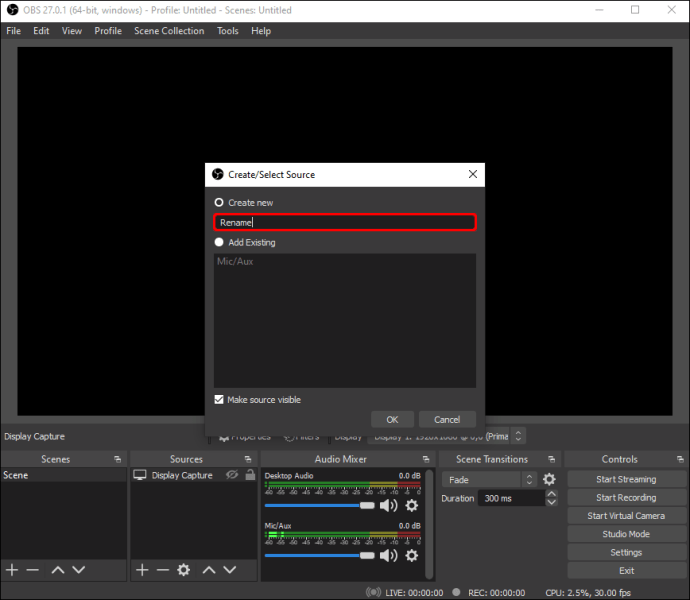Click the OBS icon in dialog title
Image resolution: width=690 pixels, height=600 pixels.
click(x=218, y=174)
